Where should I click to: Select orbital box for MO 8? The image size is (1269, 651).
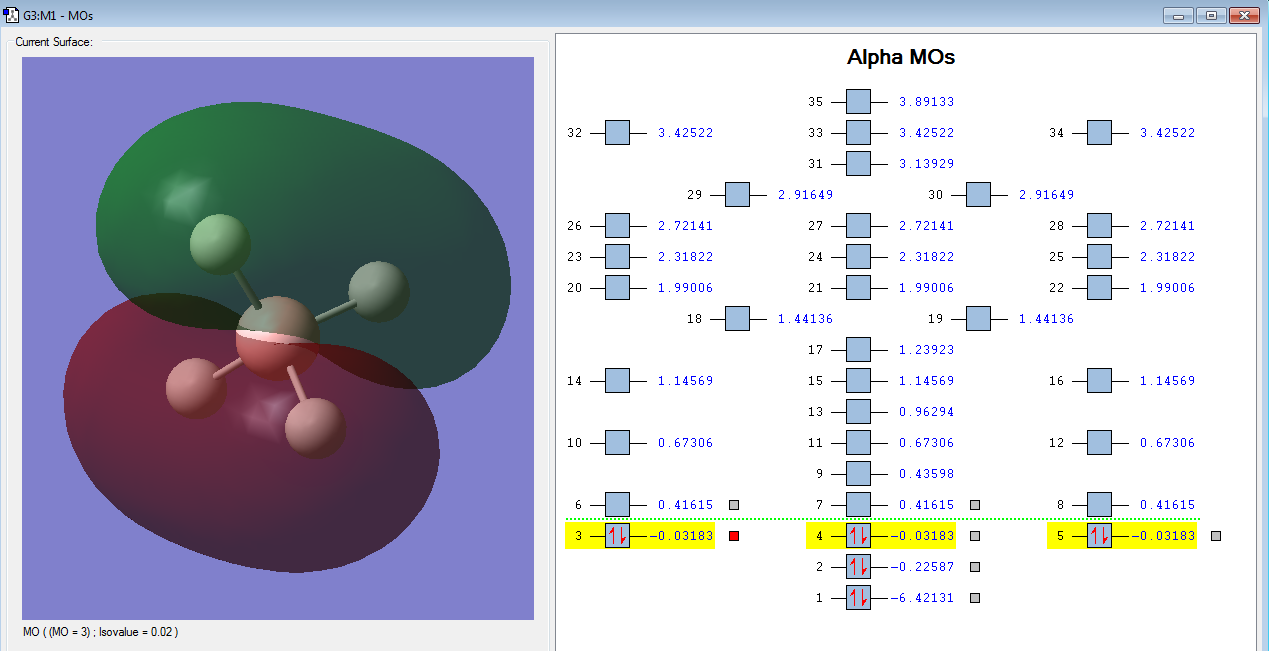click(x=1099, y=505)
